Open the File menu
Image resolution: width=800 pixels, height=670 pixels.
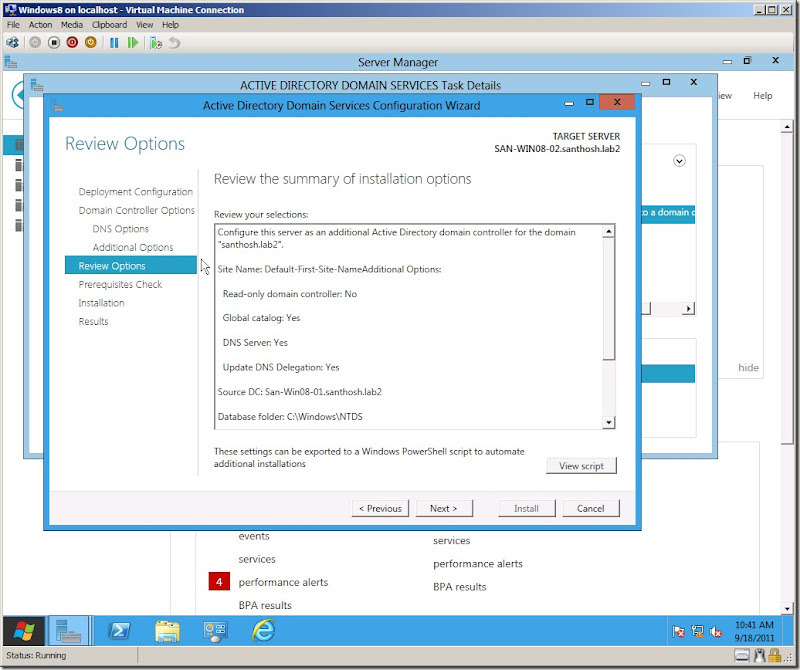click(13, 24)
